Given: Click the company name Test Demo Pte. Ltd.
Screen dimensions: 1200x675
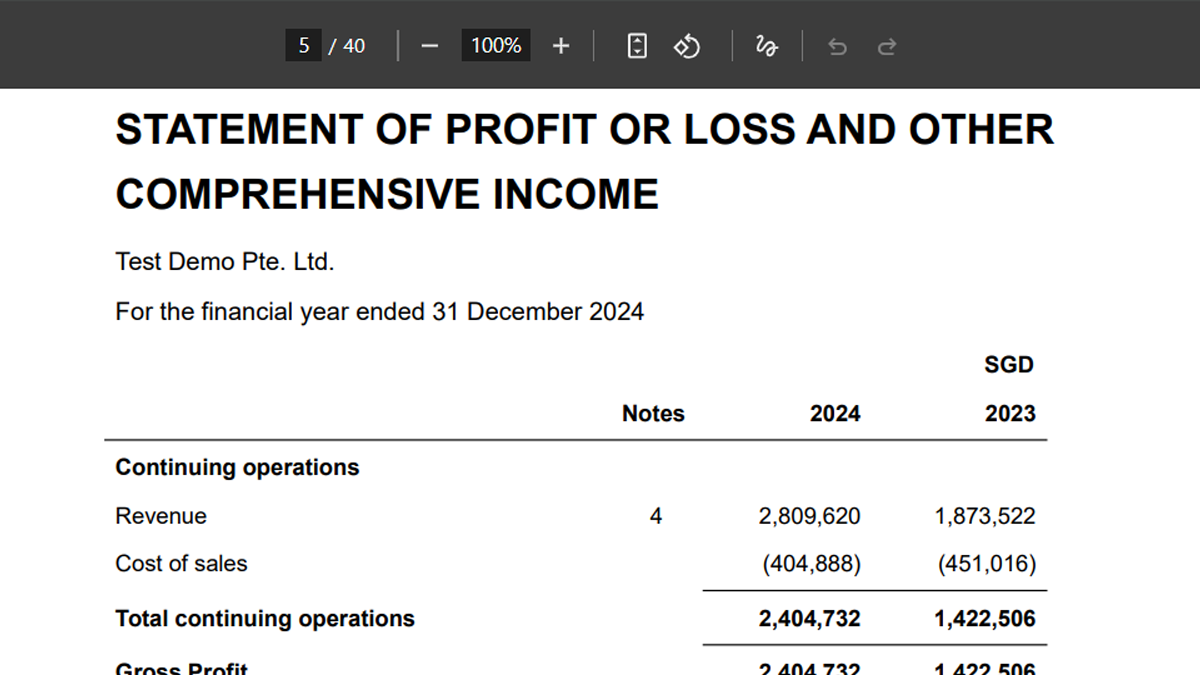Looking at the screenshot, I should point(225,262).
